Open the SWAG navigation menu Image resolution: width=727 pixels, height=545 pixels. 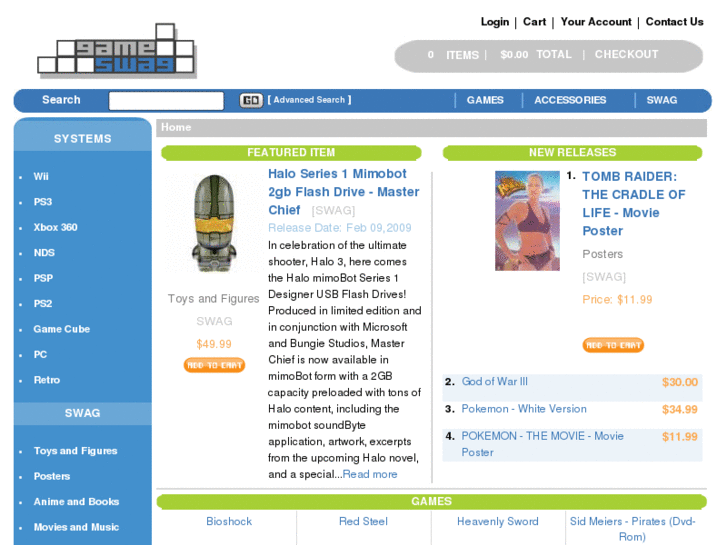click(662, 100)
